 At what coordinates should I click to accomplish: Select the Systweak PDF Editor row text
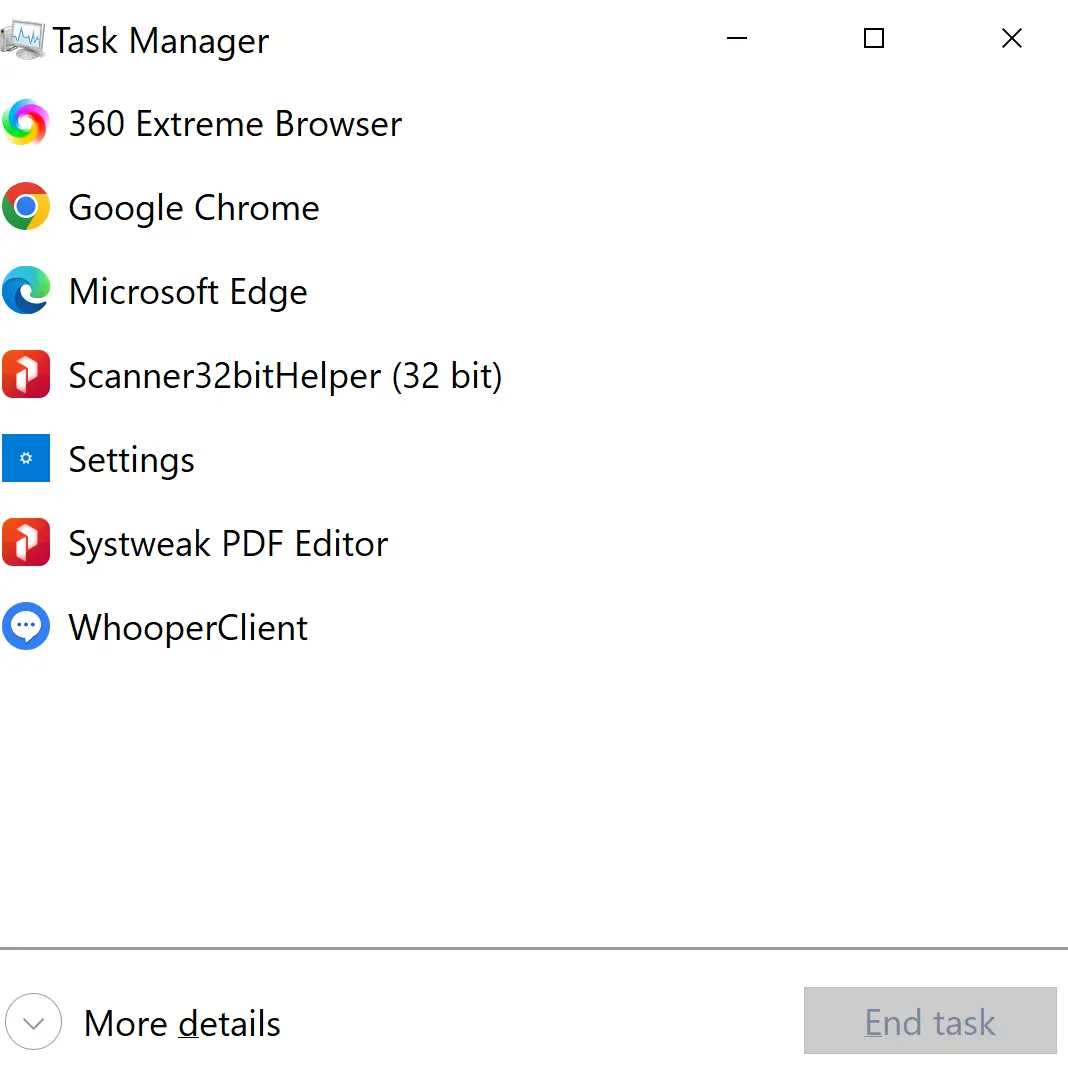pyautogui.click(x=228, y=544)
